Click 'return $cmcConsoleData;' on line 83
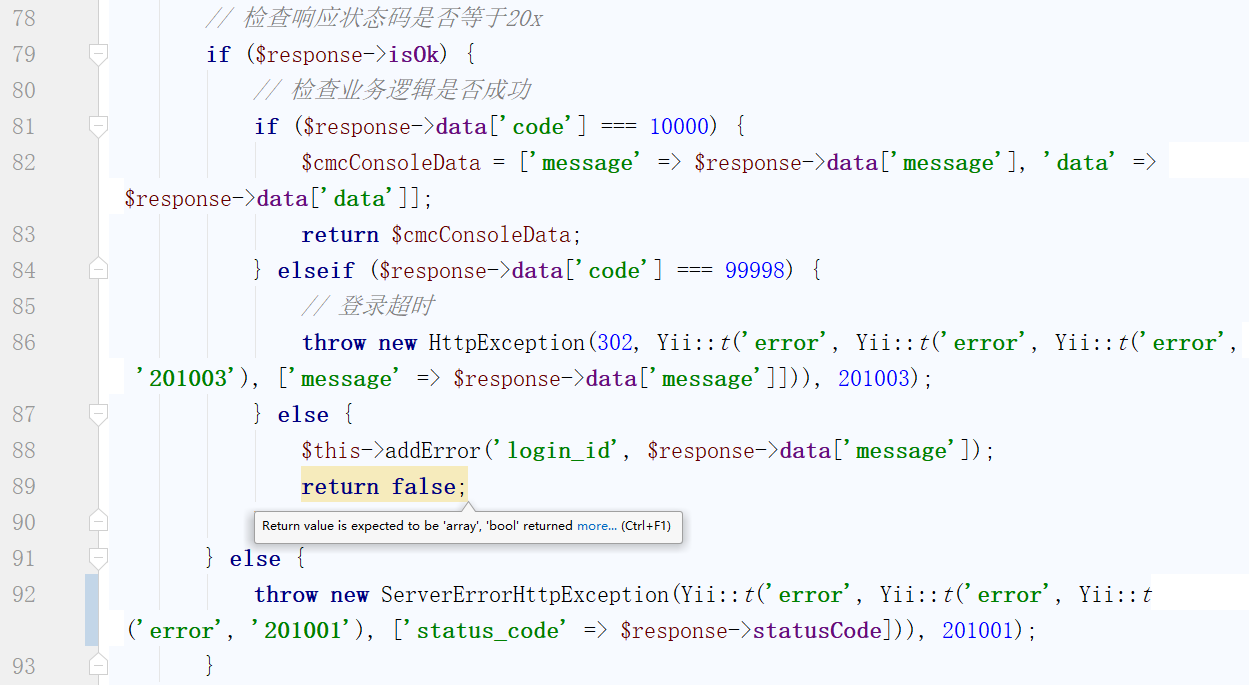Screen dimensions: 1249x685 coord(441,234)
